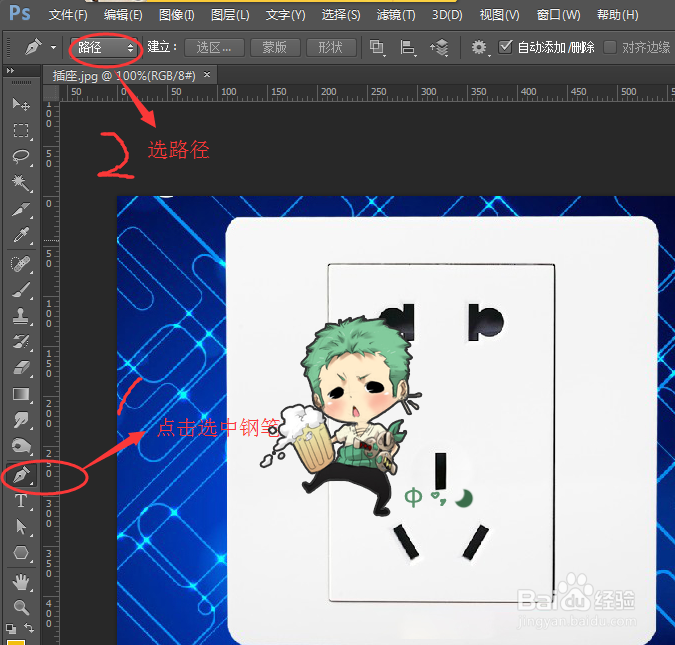675x645 pixels.
Task: Open path arrangement icon
Action: [x=439, y=47]
